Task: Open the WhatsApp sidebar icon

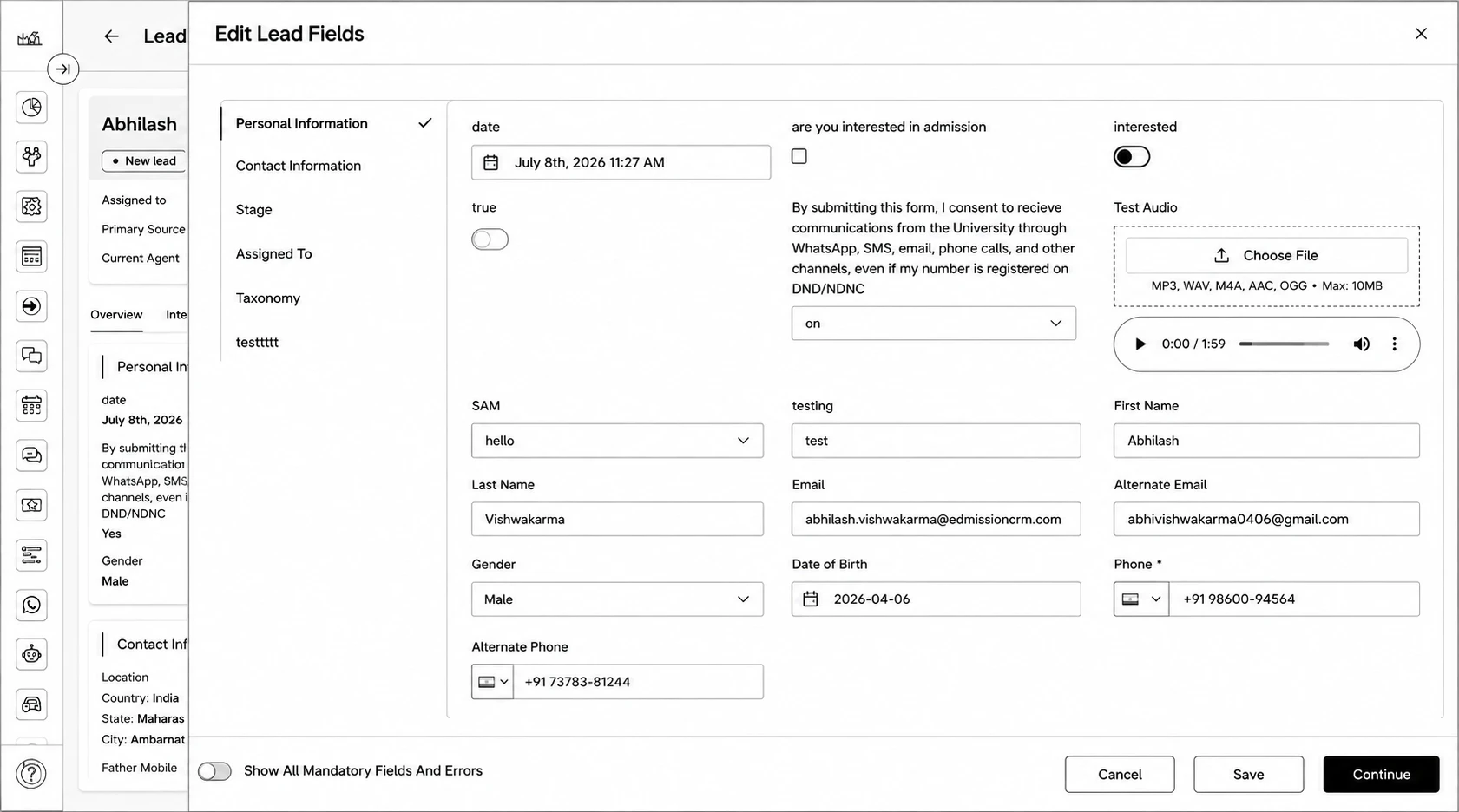Action: coord(31,605)
